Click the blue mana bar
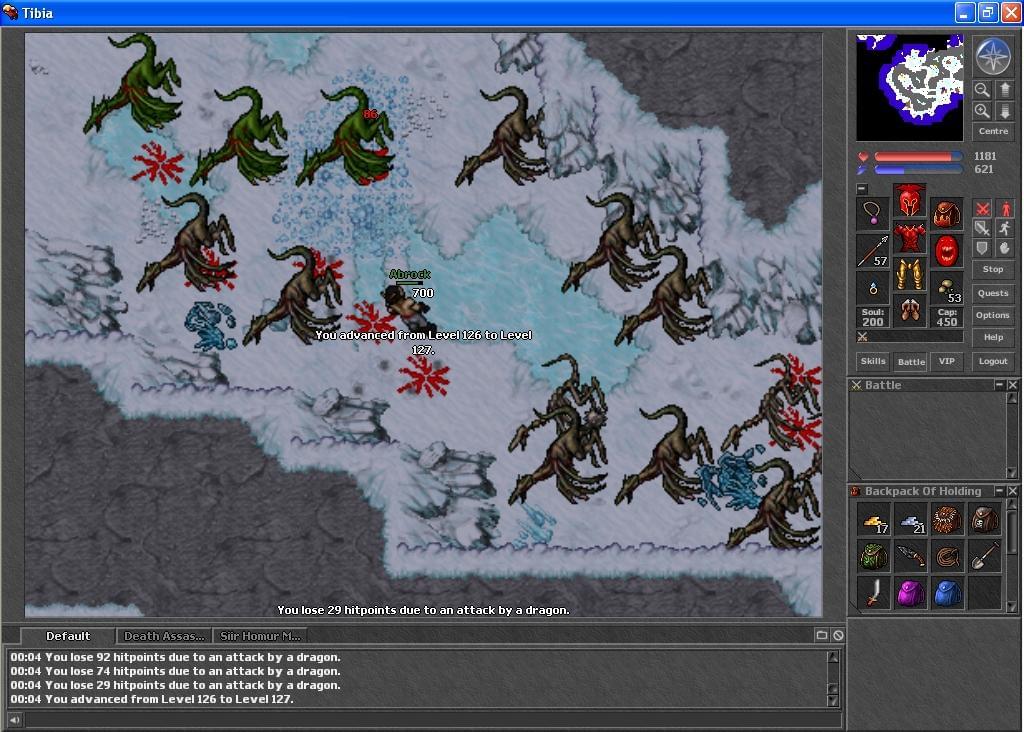The width and height of the screenshot is (1024, 732). tap(918, 170)
